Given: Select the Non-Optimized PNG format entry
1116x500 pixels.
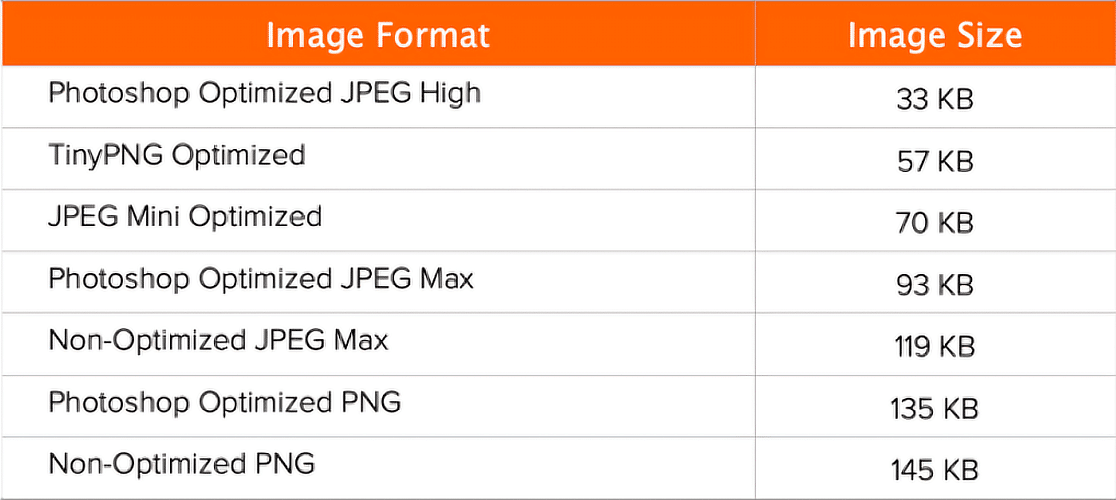Looking at the screenshot, I should click(x=182, y=464).
